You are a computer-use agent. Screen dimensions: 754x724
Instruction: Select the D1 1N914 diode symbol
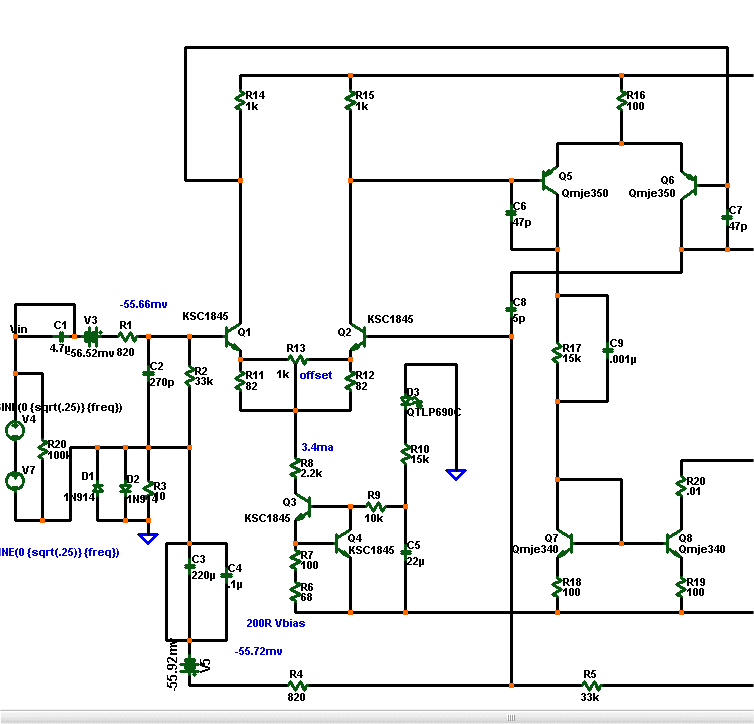pos(98,489)
